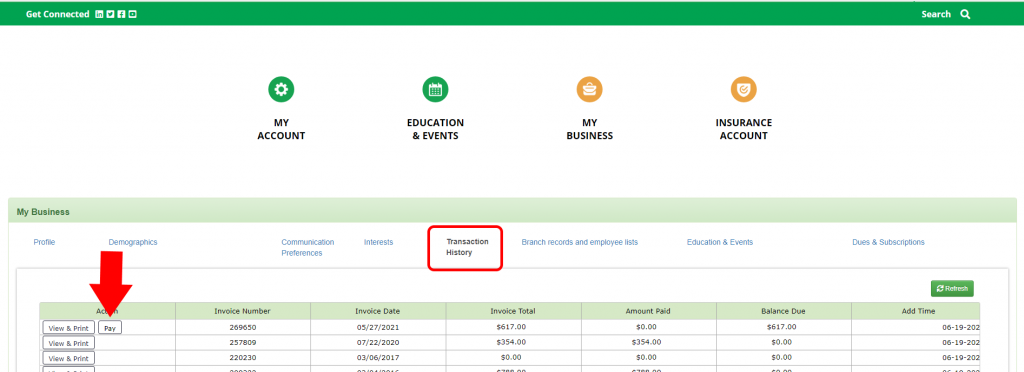The width and height of the screenshot is (1024, 372).
Task: Open the Education & Events tab
Action: [720, 242]
